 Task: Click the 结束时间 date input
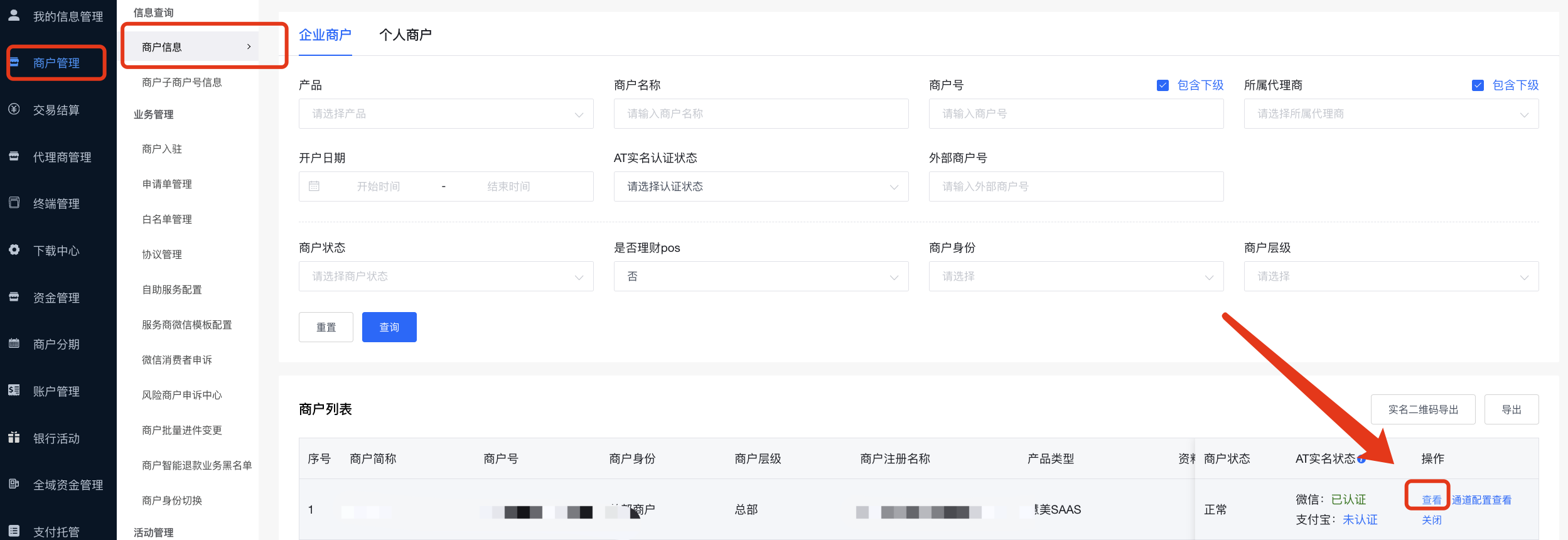(x=509, y=186)
